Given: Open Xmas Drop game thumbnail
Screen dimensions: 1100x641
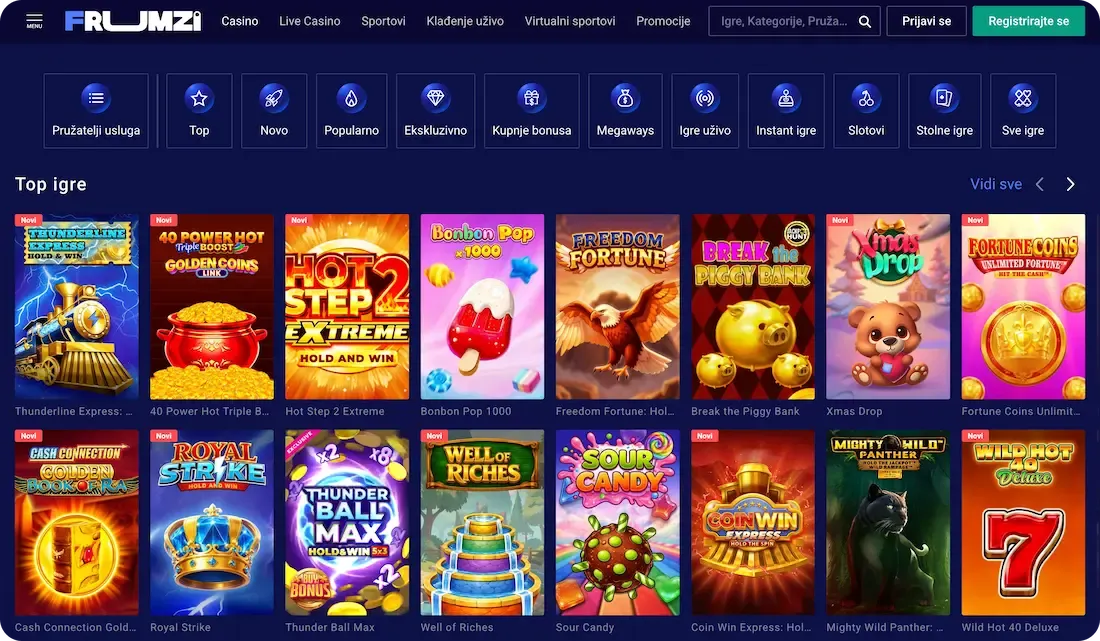Looking at the screenshot, I should (x=888, y=306).
